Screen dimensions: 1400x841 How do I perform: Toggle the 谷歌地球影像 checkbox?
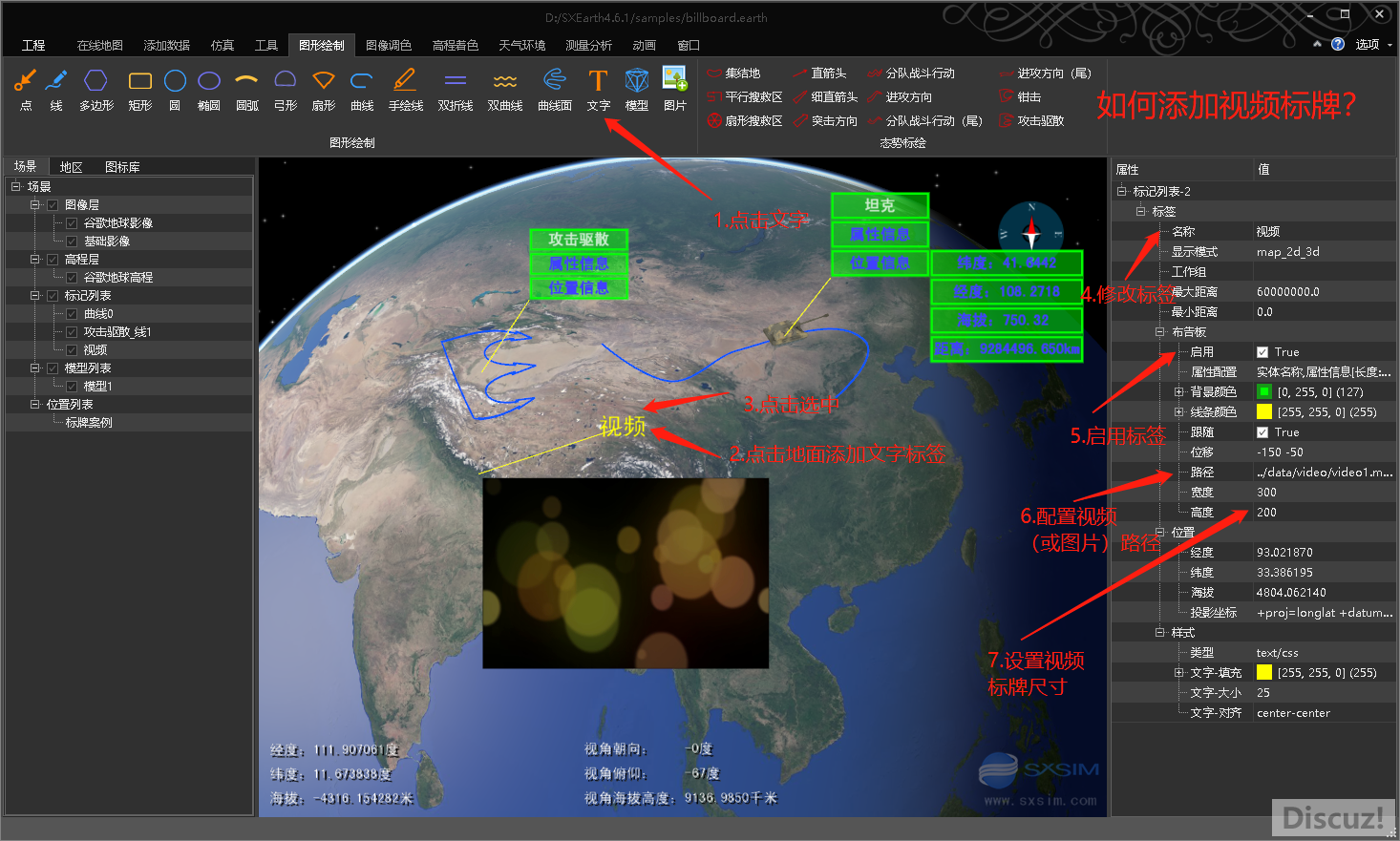tap(72, 223)
